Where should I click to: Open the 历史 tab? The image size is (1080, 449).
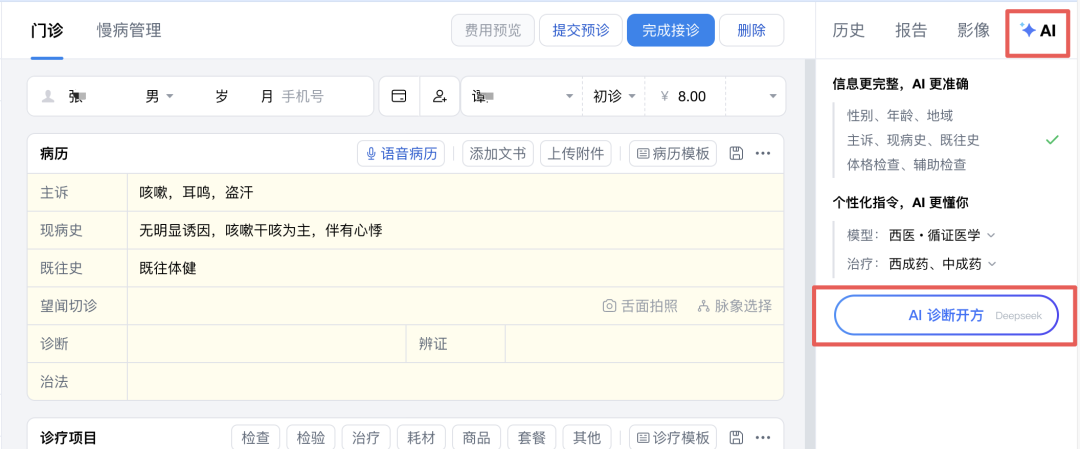[x=849, y=30]
